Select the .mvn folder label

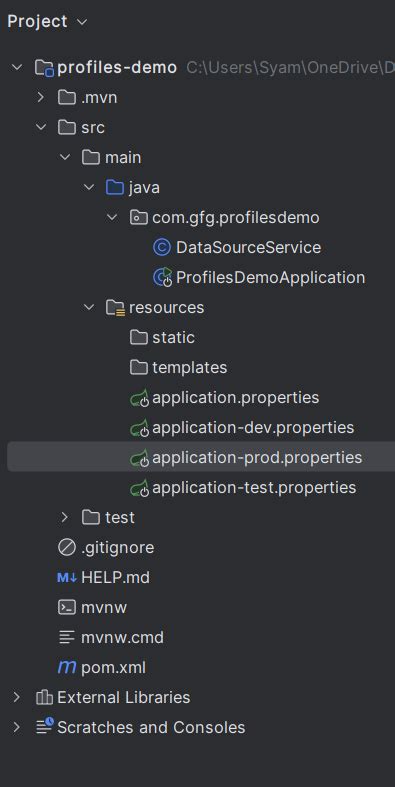(99, 97)
